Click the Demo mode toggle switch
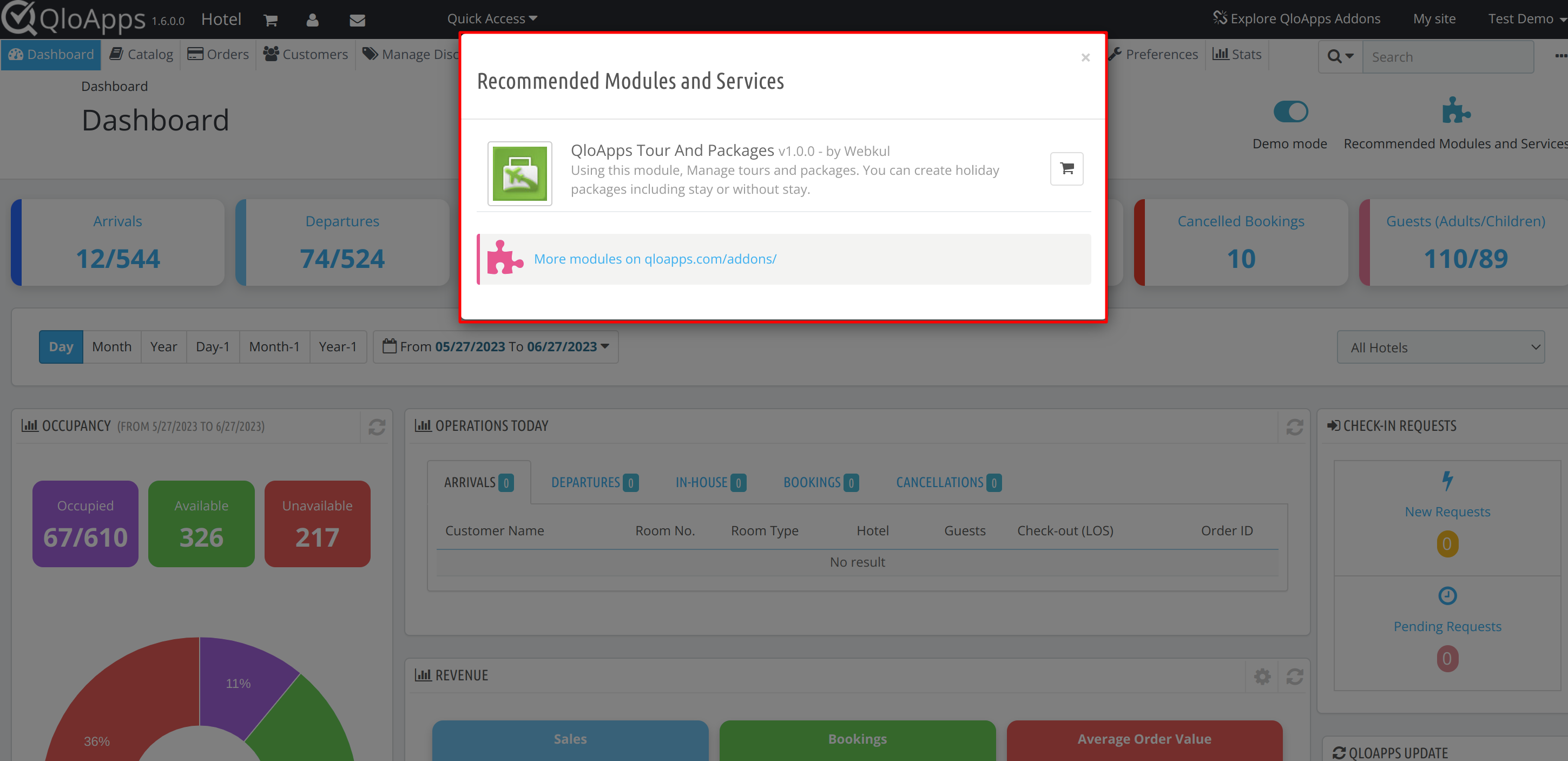 1291,111
